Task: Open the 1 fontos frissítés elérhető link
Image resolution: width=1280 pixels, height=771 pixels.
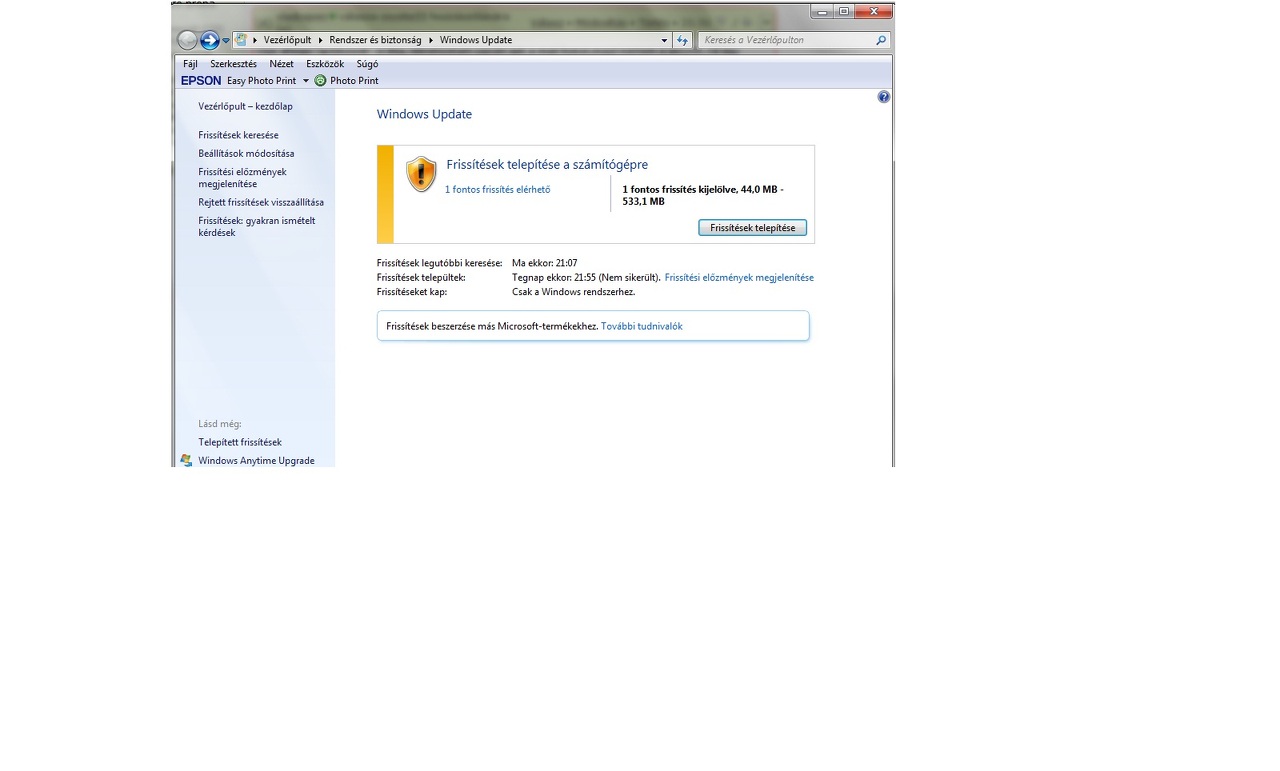Action: [497, 189]
